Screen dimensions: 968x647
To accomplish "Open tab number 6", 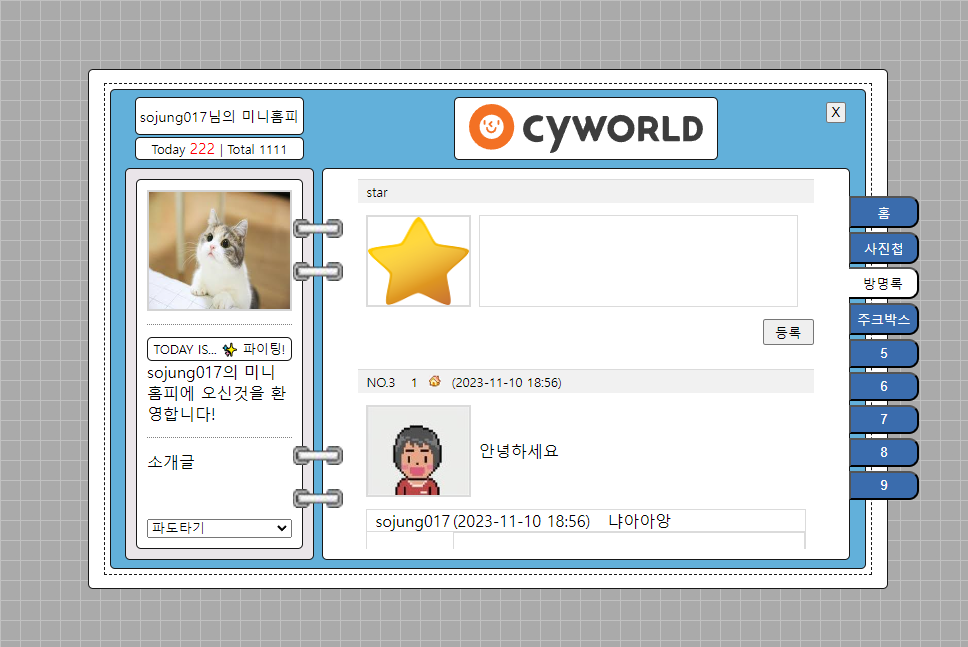I will pyautogui.click(x=883, y=386).
